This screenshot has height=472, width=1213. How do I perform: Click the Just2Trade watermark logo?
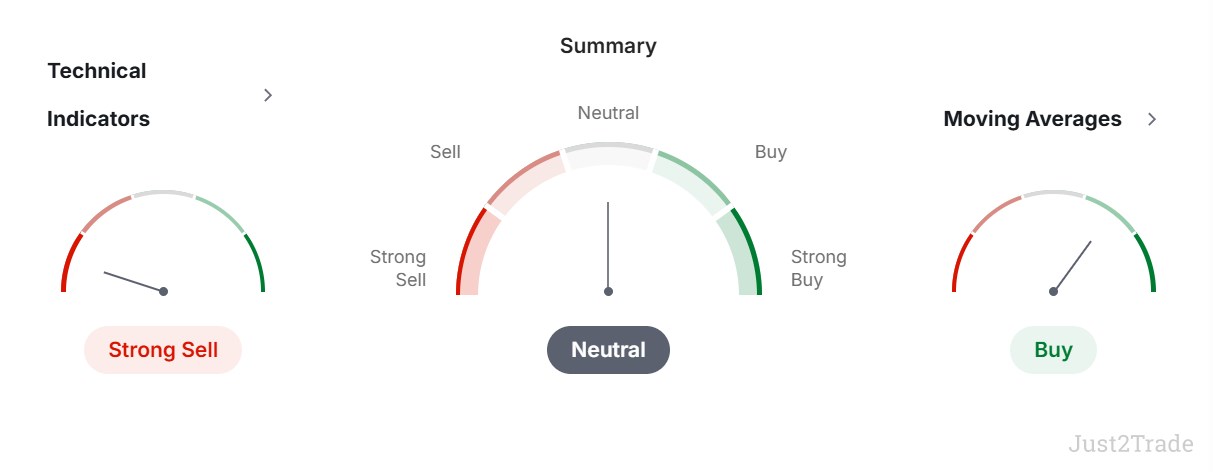tap(1130, 444)
